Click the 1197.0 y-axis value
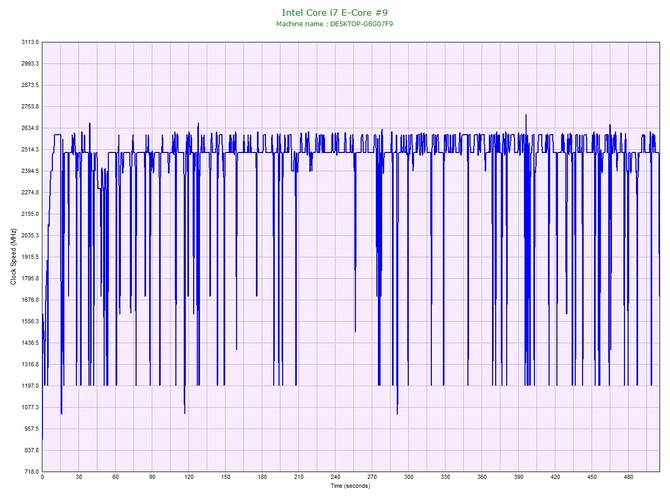Screen dimensions: 670x503 coord(30,386)
